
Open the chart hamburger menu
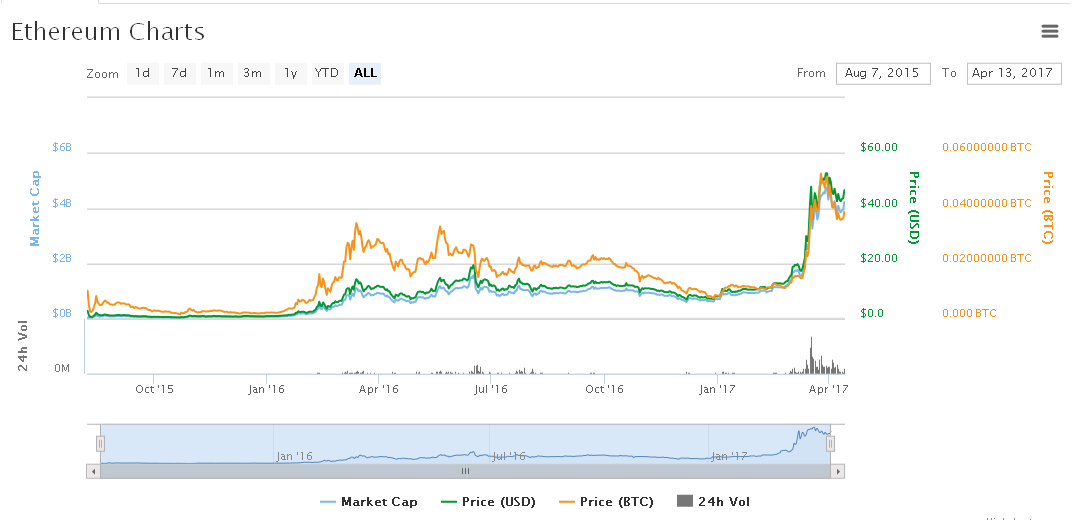[x=1049, y=31]
